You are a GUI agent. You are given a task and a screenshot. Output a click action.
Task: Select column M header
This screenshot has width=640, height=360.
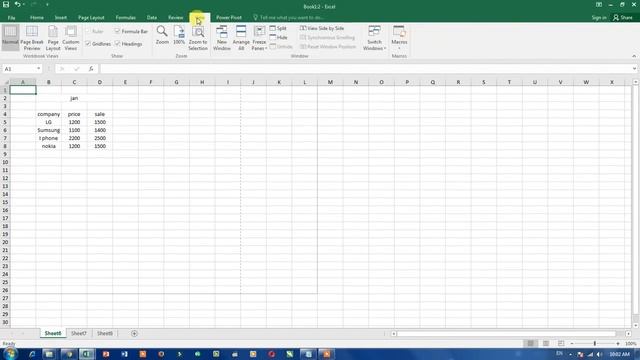(330, 82)
